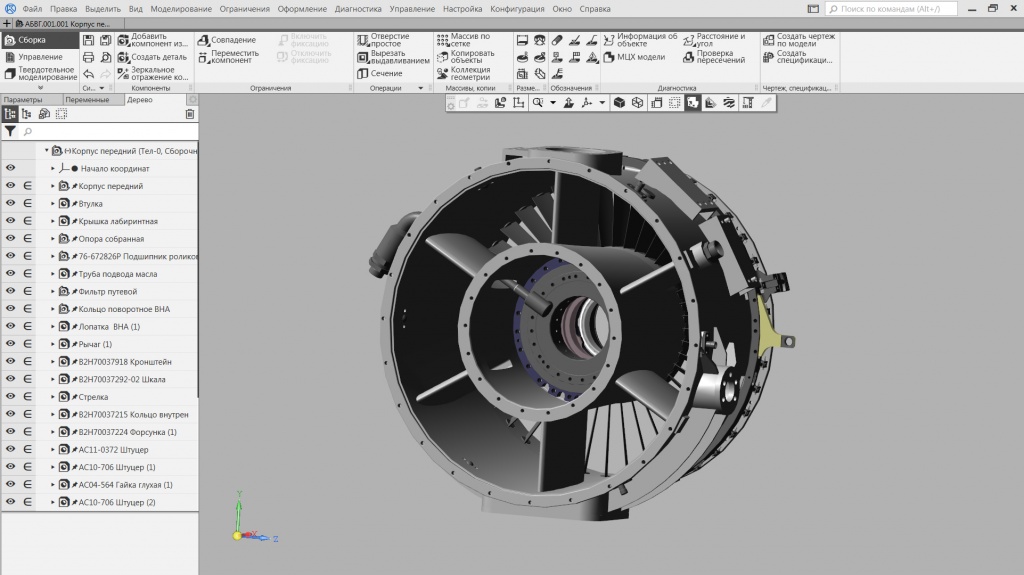The width and height of the screenshot is (1024, 575).
Task: Click the Массив по сетке tool
Action: tap(463, 40)
